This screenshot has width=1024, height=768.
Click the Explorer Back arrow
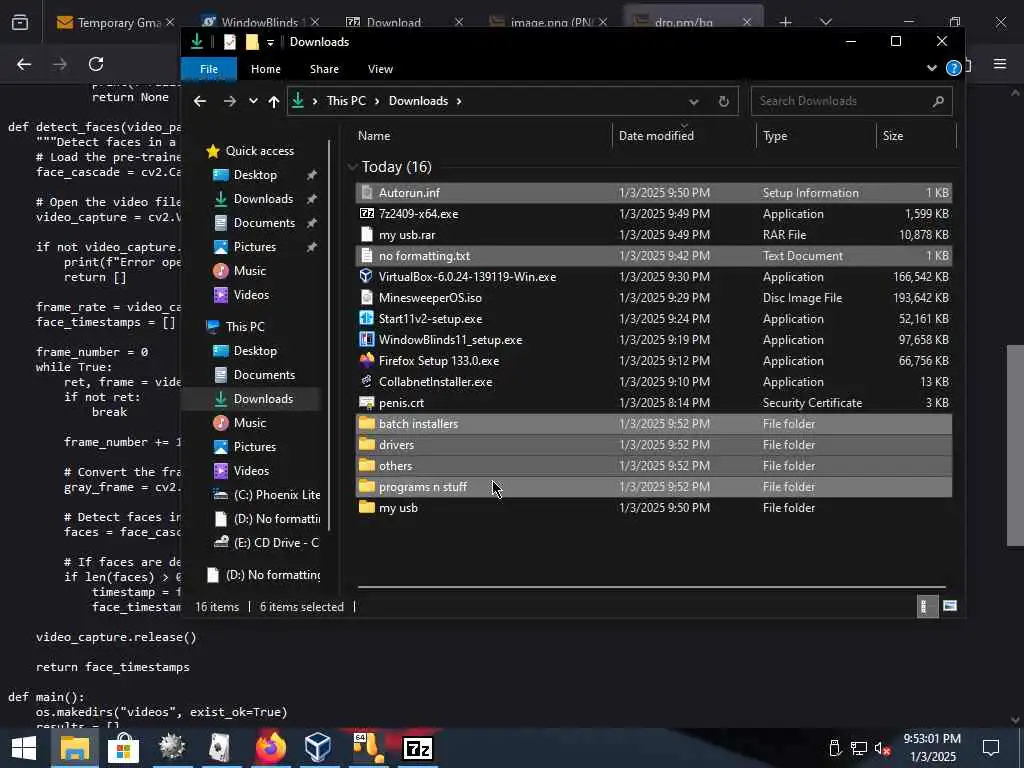point(200,101)
